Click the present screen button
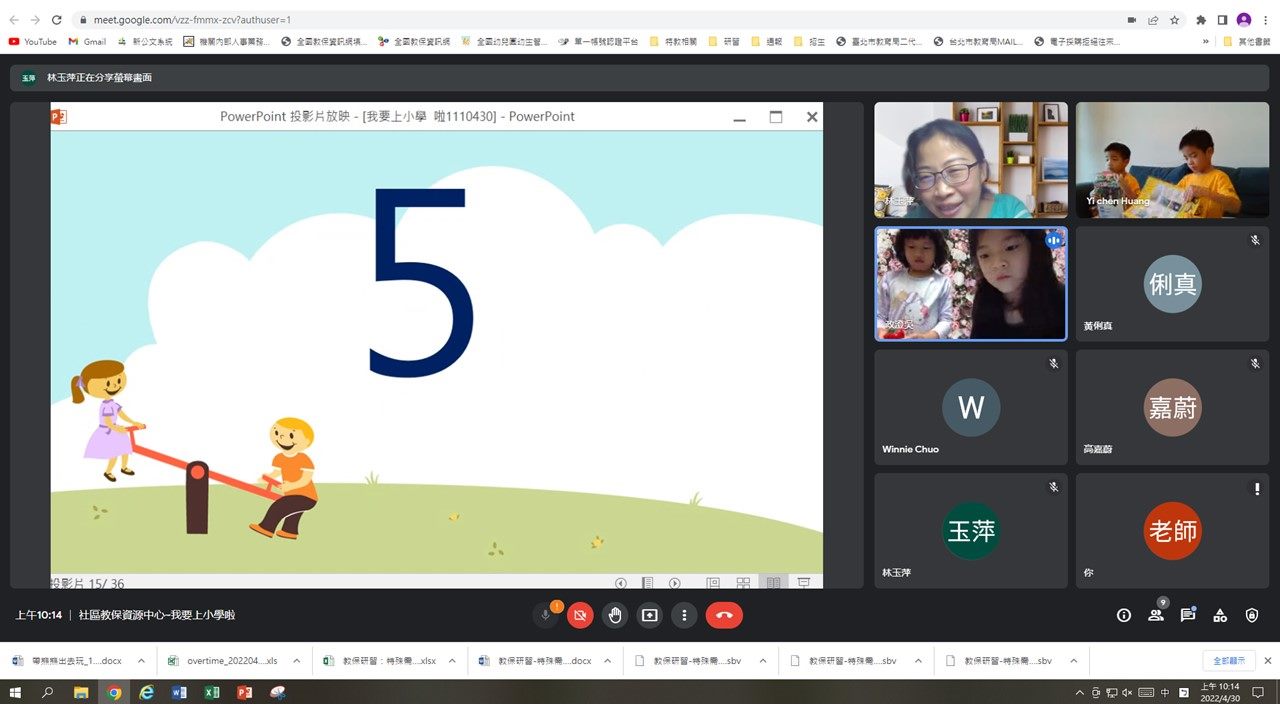This screenshot has width=1280, height=720. [x=650, y=616]
